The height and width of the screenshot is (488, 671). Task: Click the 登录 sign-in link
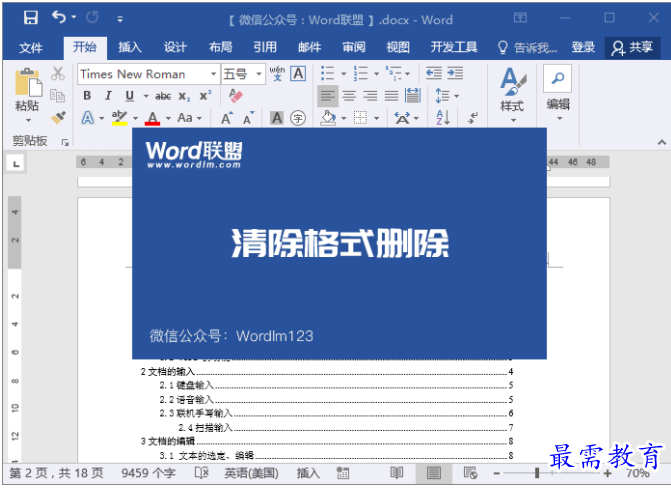(x=583, y=47)
